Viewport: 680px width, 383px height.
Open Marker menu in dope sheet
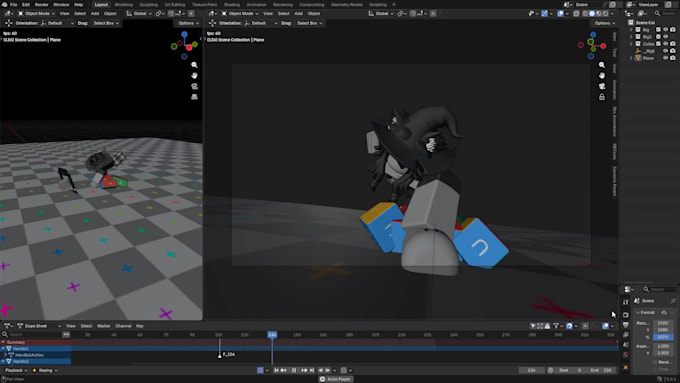click(x=104, y=326)
